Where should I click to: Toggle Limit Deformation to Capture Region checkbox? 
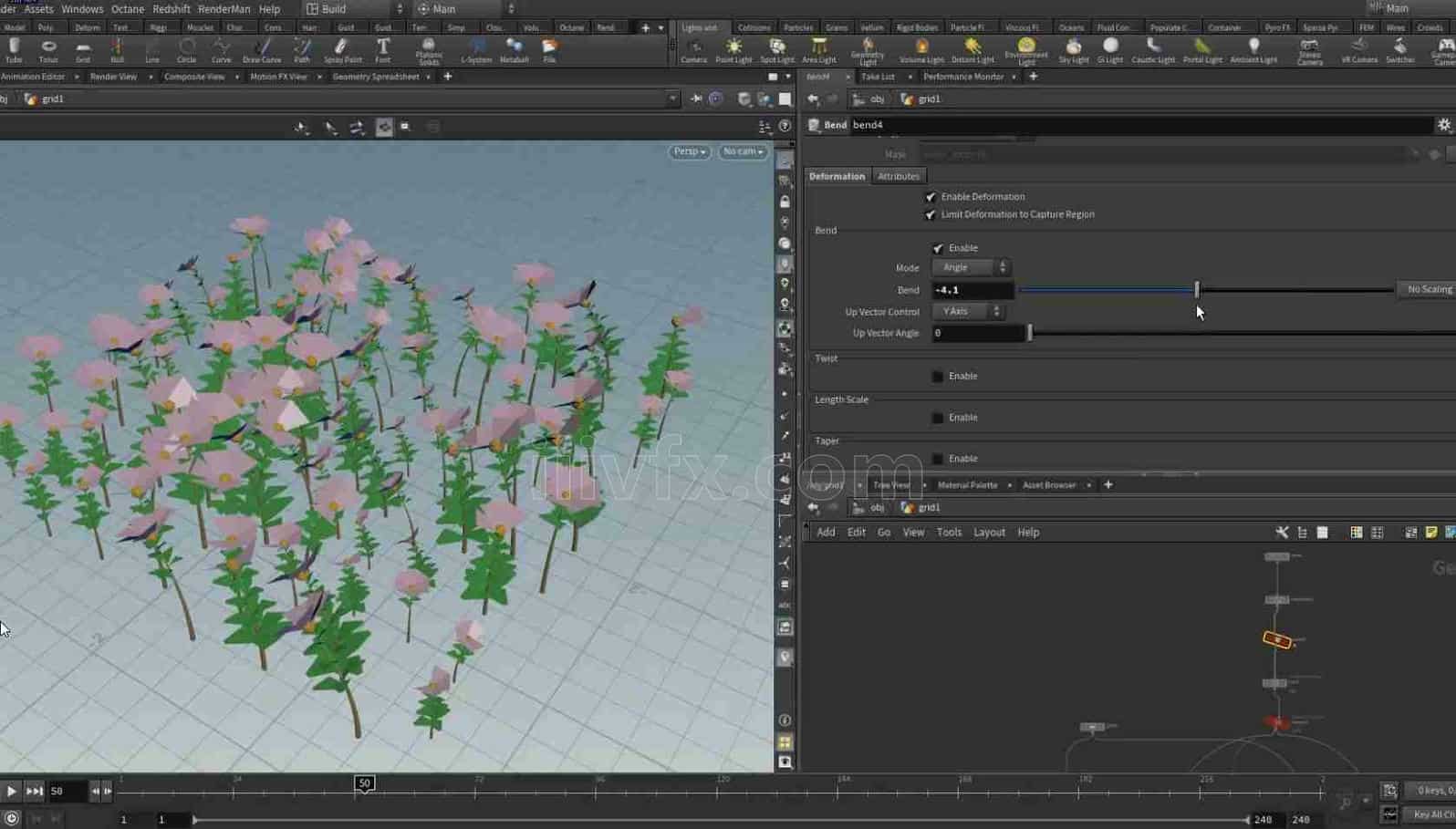pos(931,214)
